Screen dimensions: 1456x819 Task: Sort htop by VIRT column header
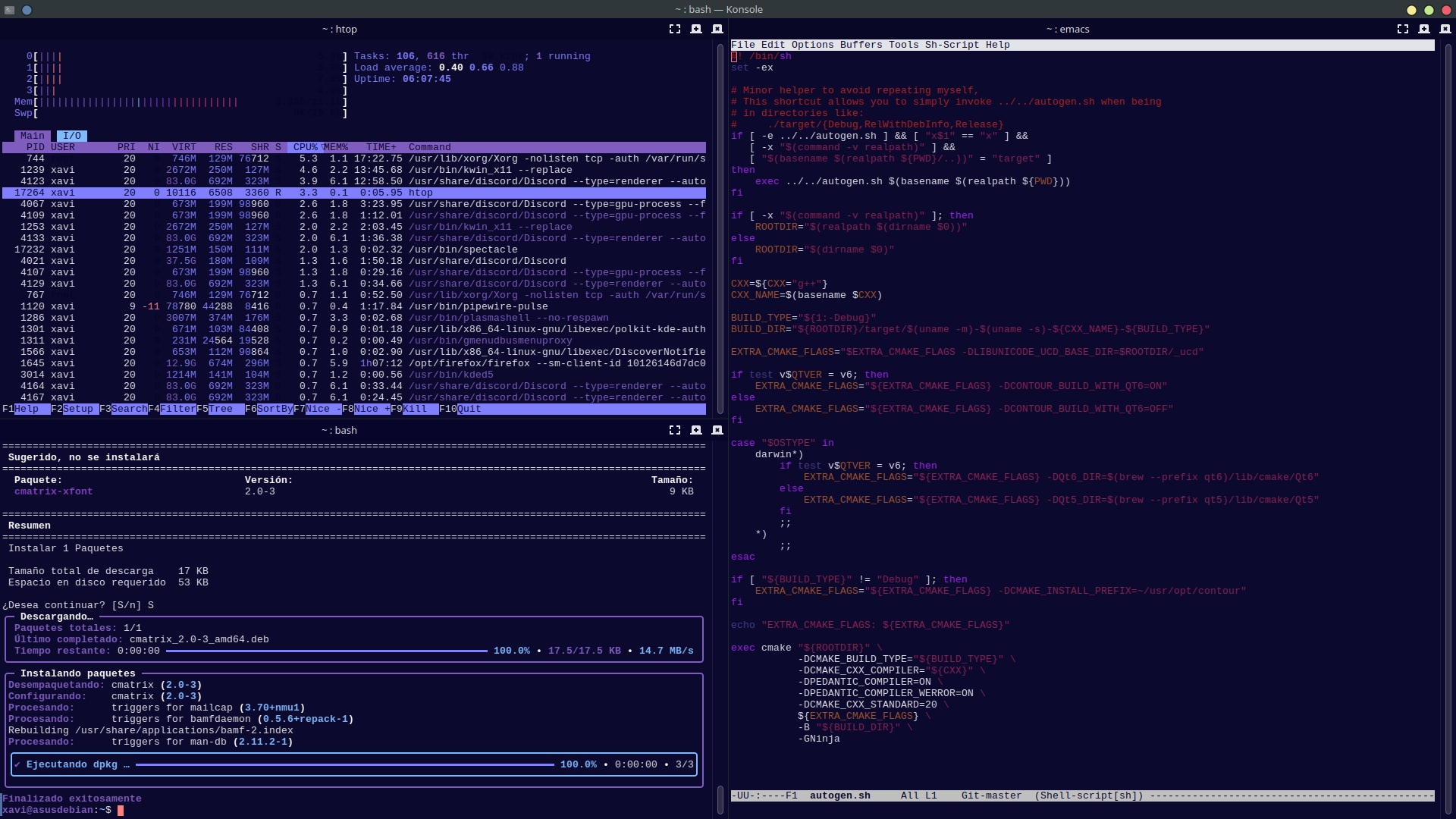(x=184, y=147)
